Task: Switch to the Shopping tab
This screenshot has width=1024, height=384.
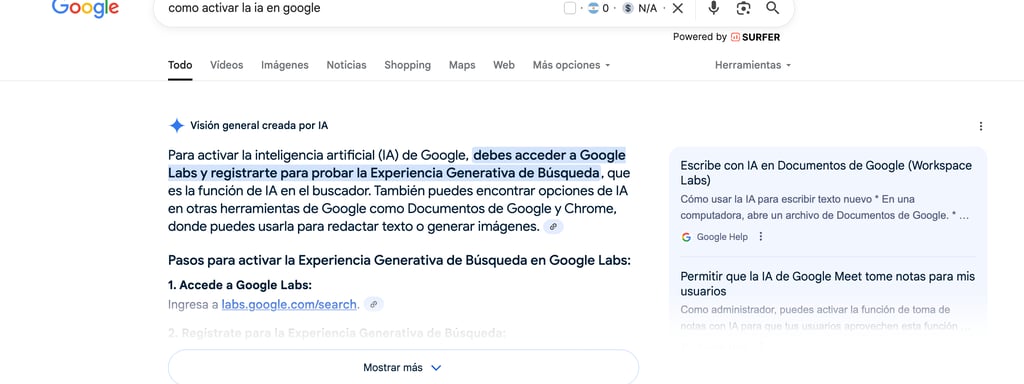Action: tap(408, 65)
